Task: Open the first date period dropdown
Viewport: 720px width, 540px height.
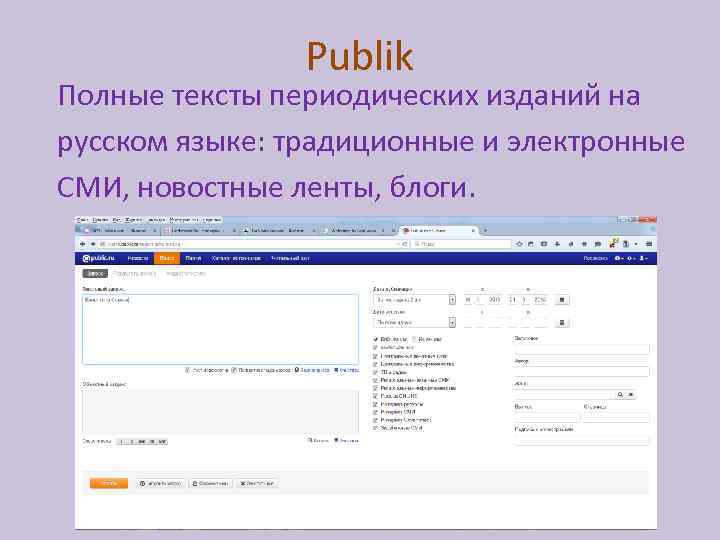Action: tap(414, 300)
